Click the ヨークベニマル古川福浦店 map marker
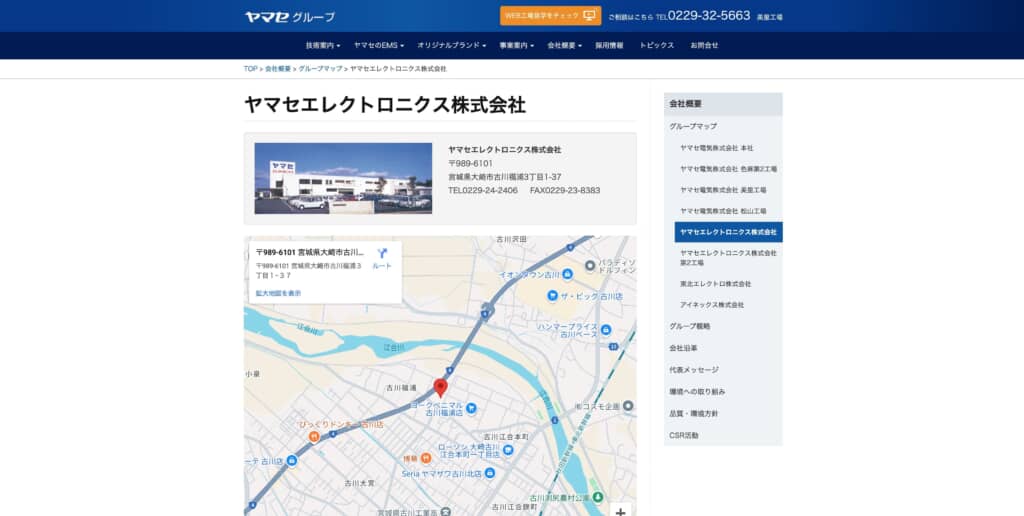This screenshot has width=1024, height=516. pos(471,409)
